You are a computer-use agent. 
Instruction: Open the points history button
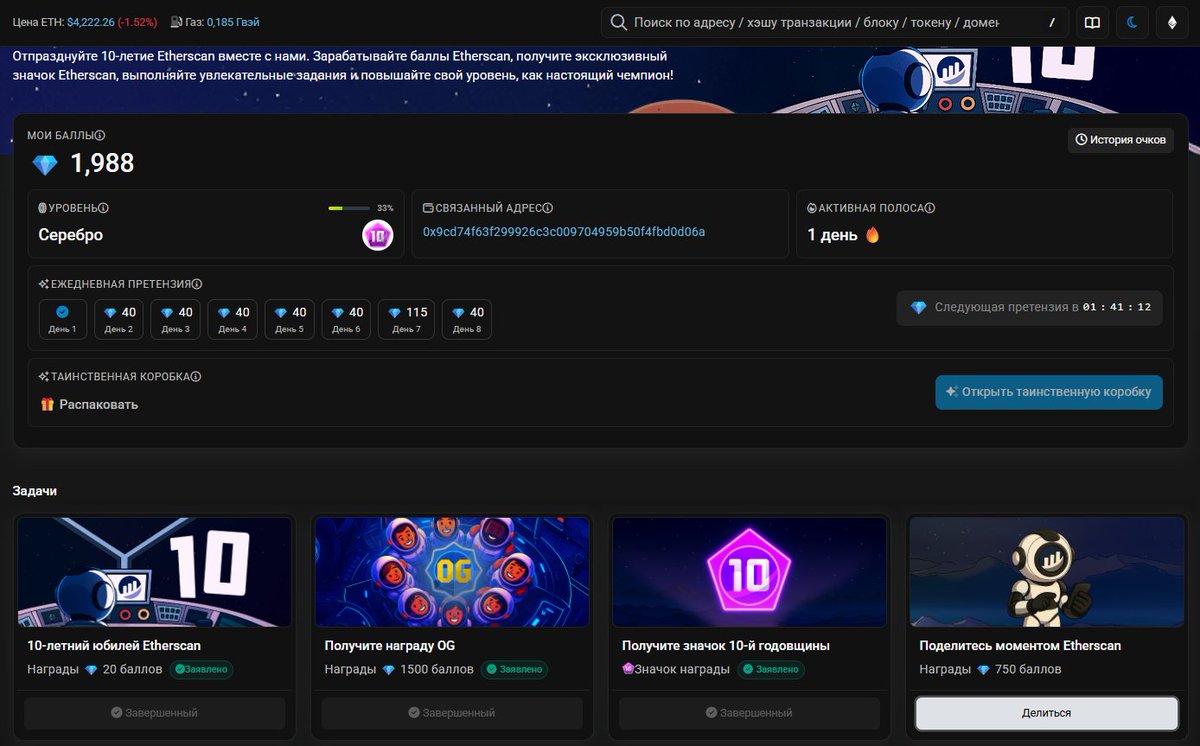click(1121, 140)
